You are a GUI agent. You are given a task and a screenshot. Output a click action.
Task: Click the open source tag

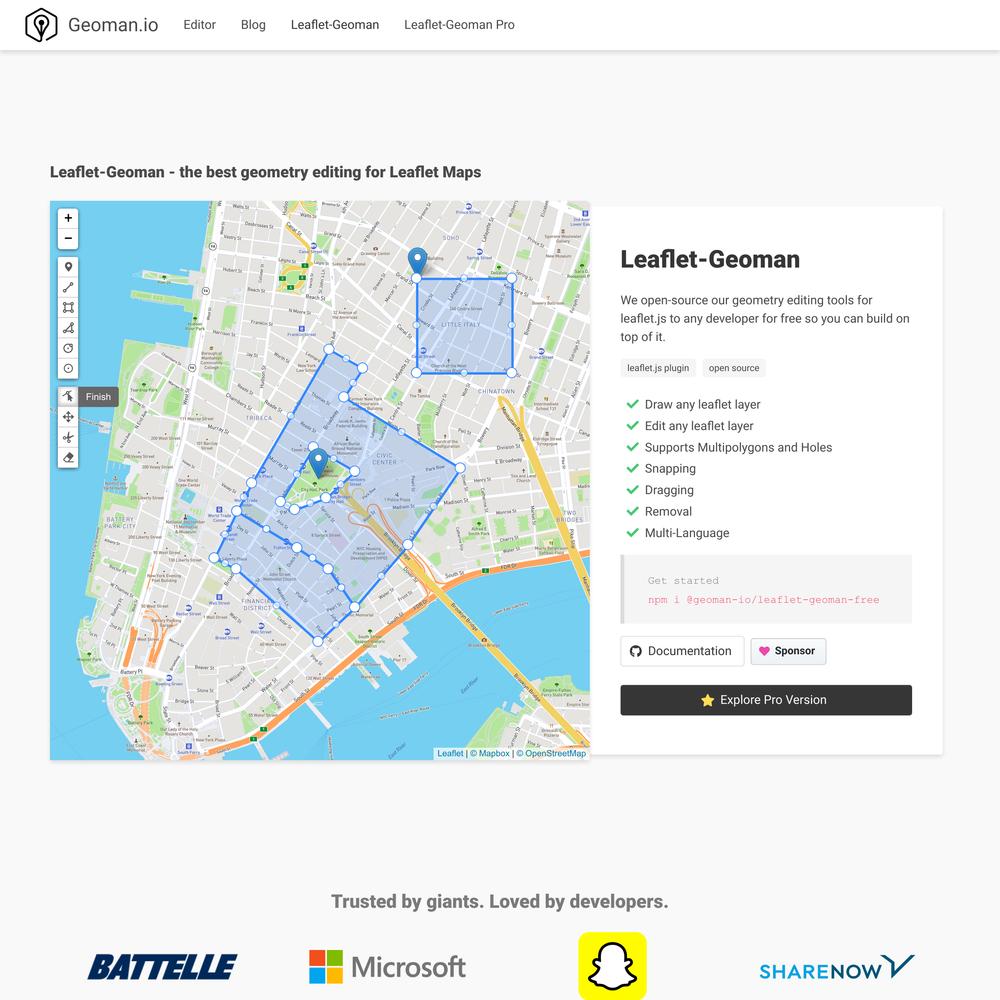click(734, 368)
